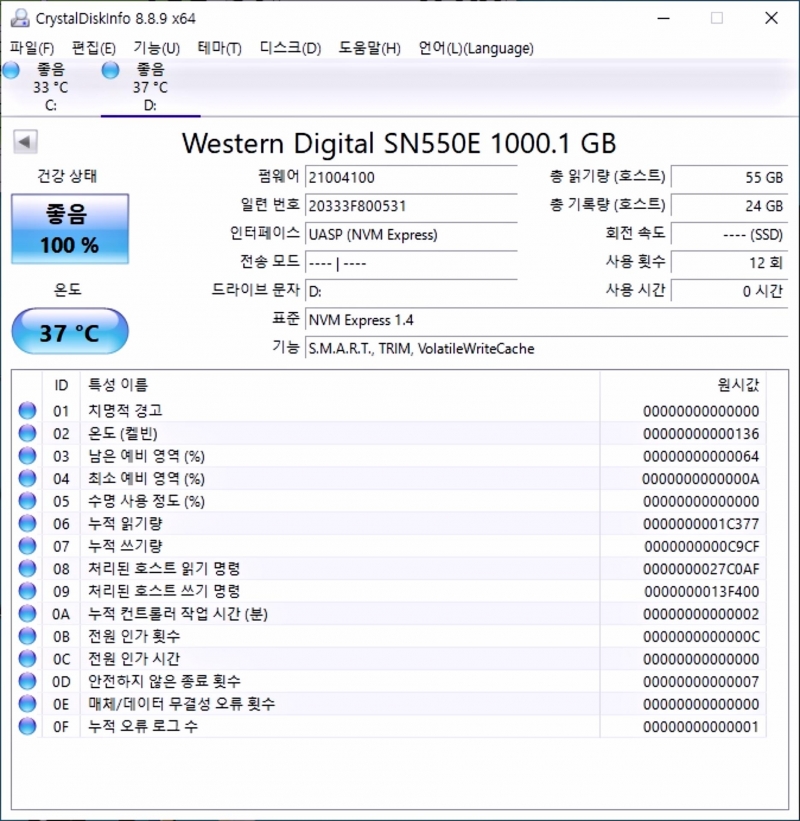
Task: Click status orb of 0C 전원 인가 시간
Action: click(x=27, y=658)
